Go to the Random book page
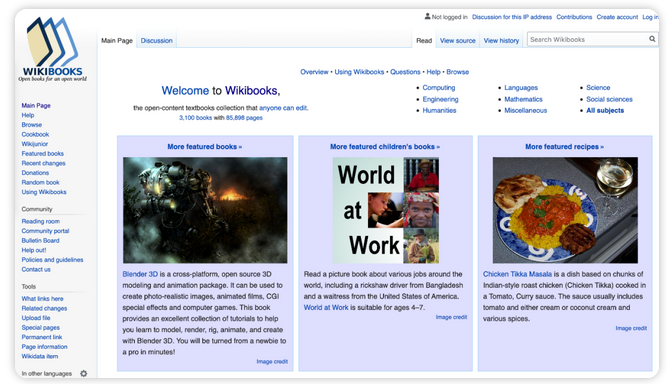667x384 pixels. [40, 182]
